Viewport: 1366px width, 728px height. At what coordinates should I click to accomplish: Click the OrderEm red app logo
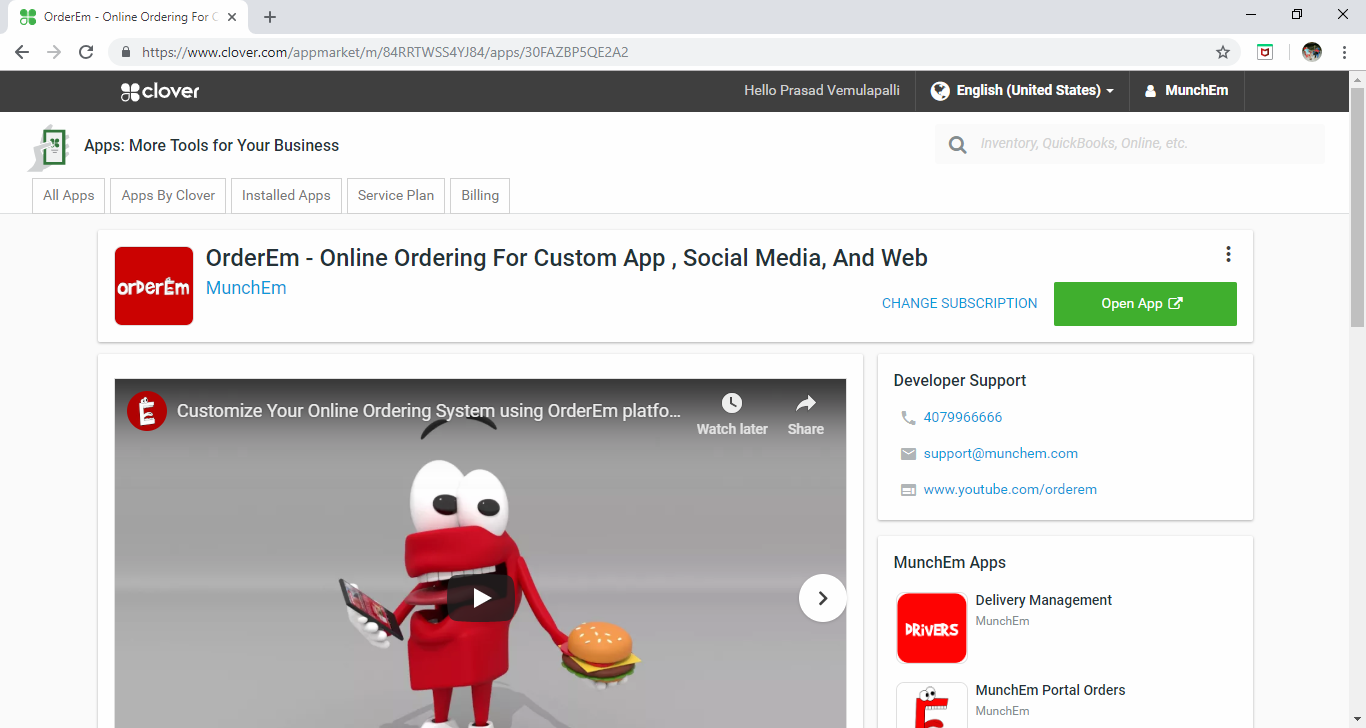point(154,286)
